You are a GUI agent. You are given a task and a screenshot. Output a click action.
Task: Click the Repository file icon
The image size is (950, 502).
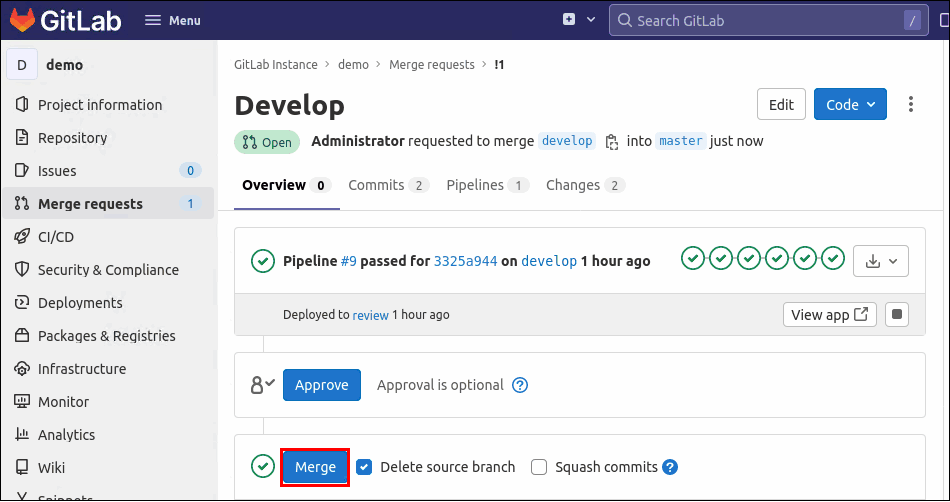tap(22, 138)
